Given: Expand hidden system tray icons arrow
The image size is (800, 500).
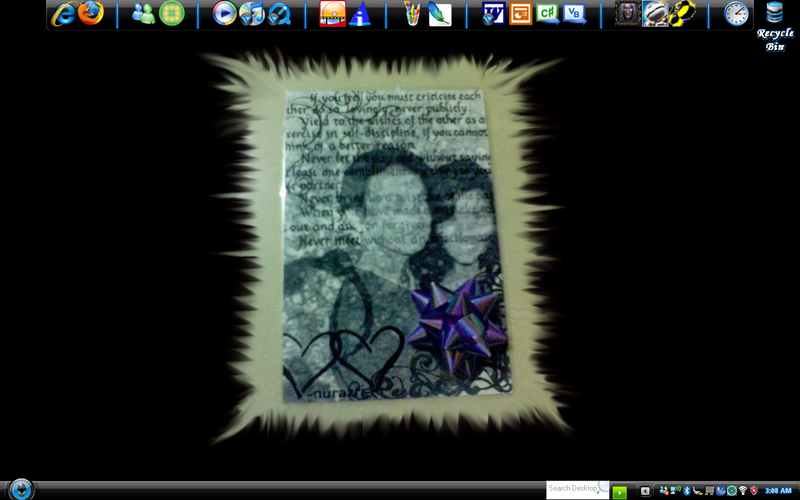Looking at the screenshot, I should (x=645, y=490).
